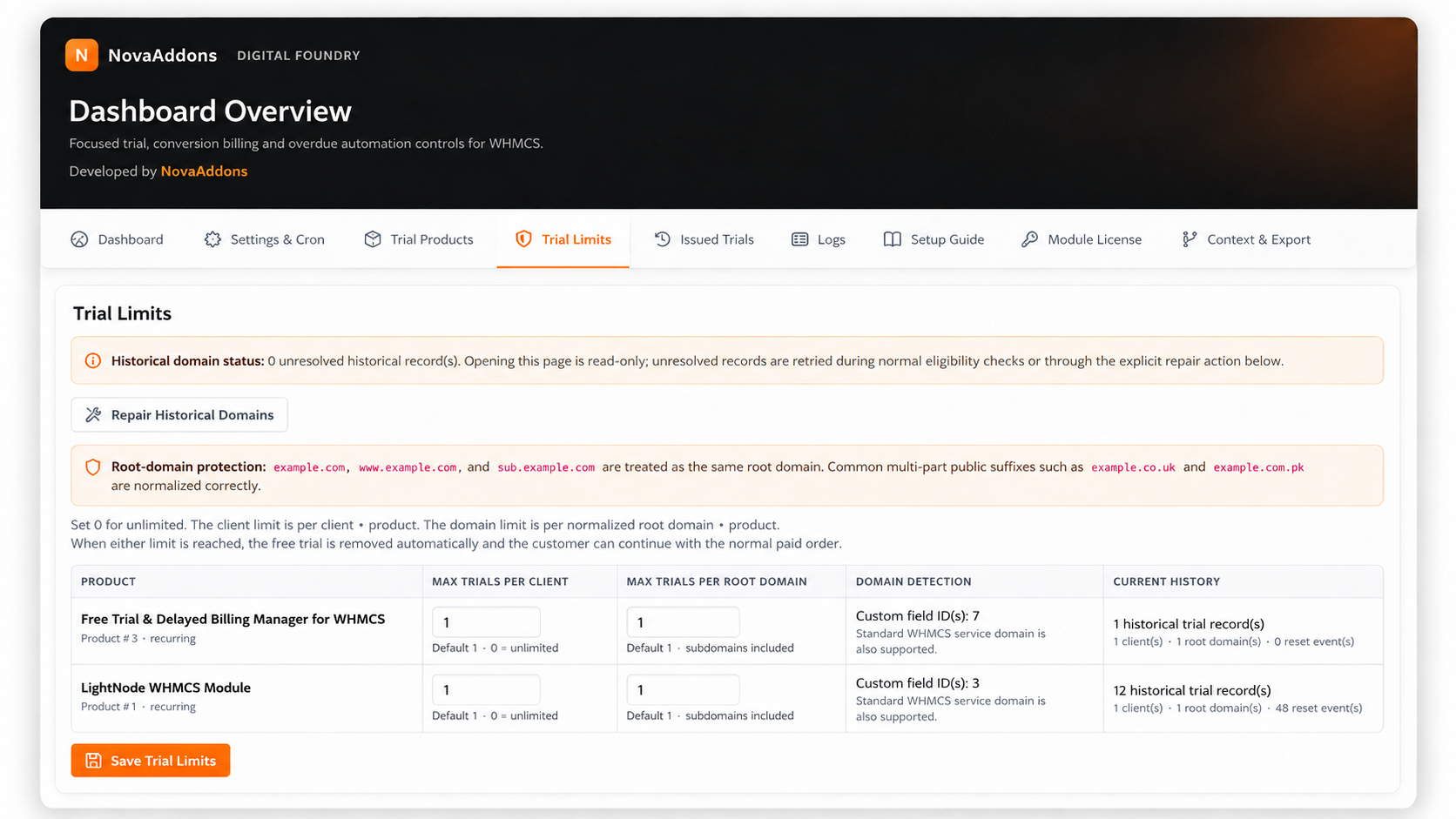
Task: Click the '48 reset event(s)' summary line
Action: 1318,708
